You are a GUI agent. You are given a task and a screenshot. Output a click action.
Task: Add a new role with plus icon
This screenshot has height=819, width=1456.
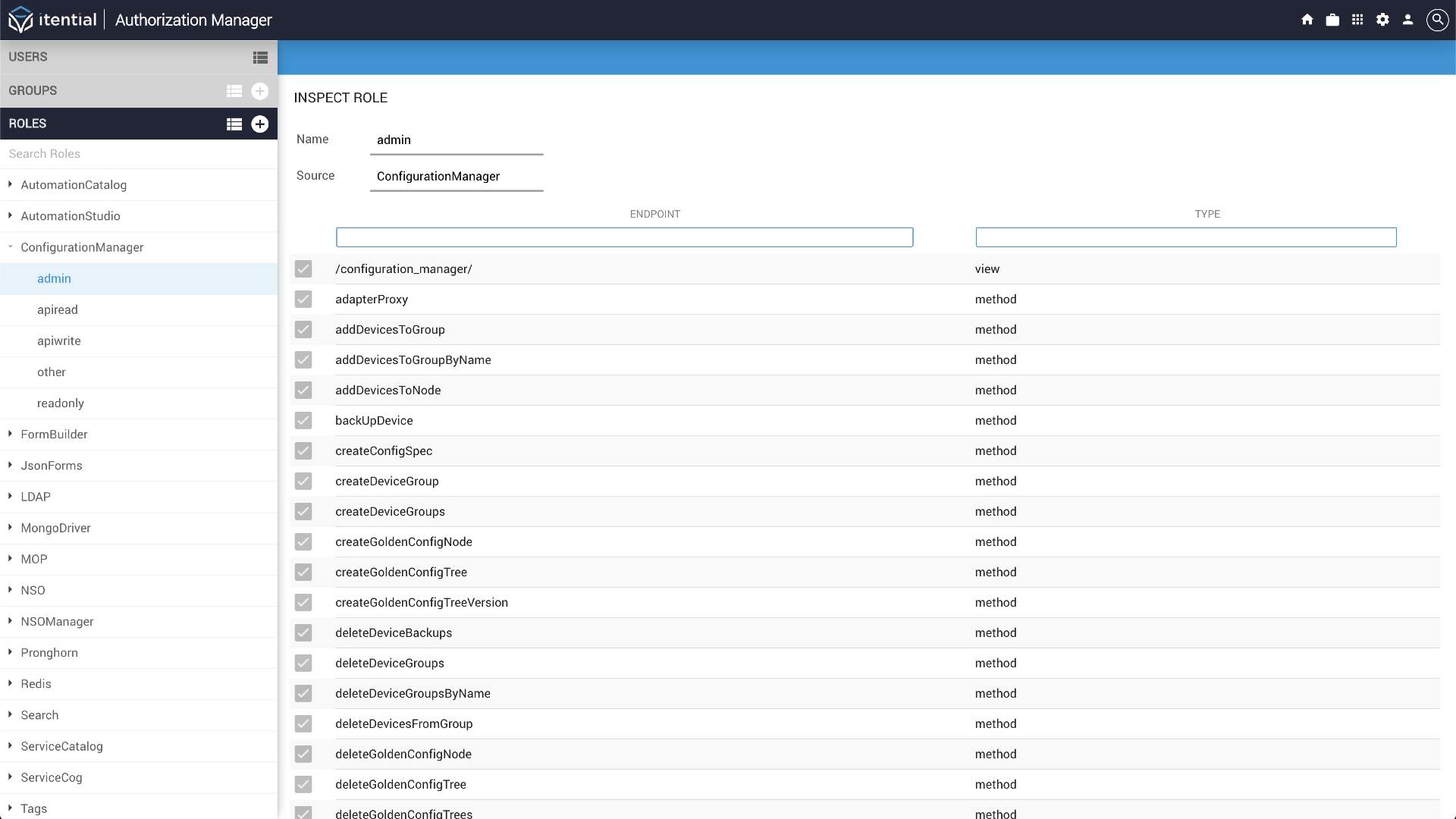point(259,124)
